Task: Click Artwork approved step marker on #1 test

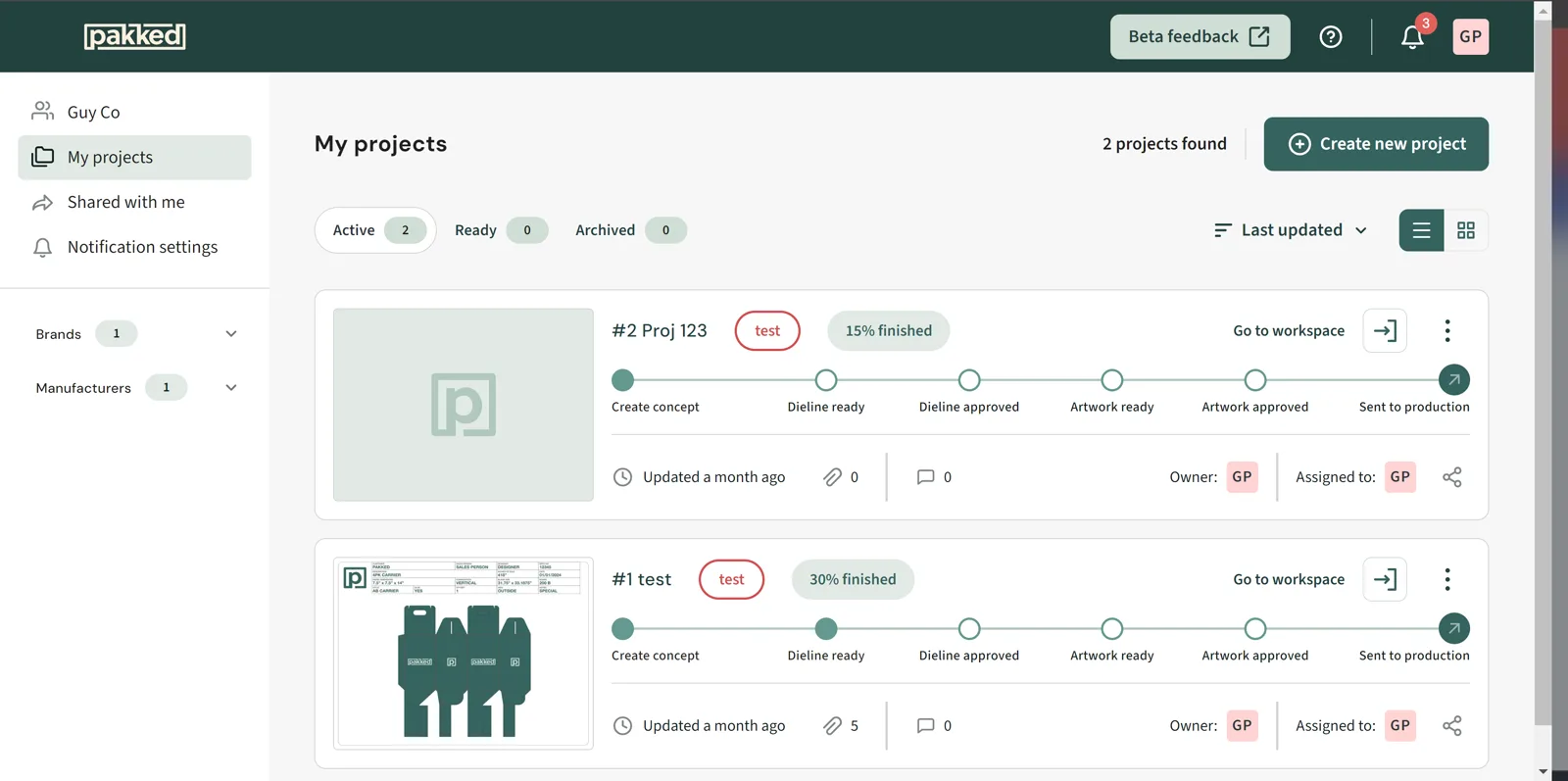Action: tap(1255, 629)
